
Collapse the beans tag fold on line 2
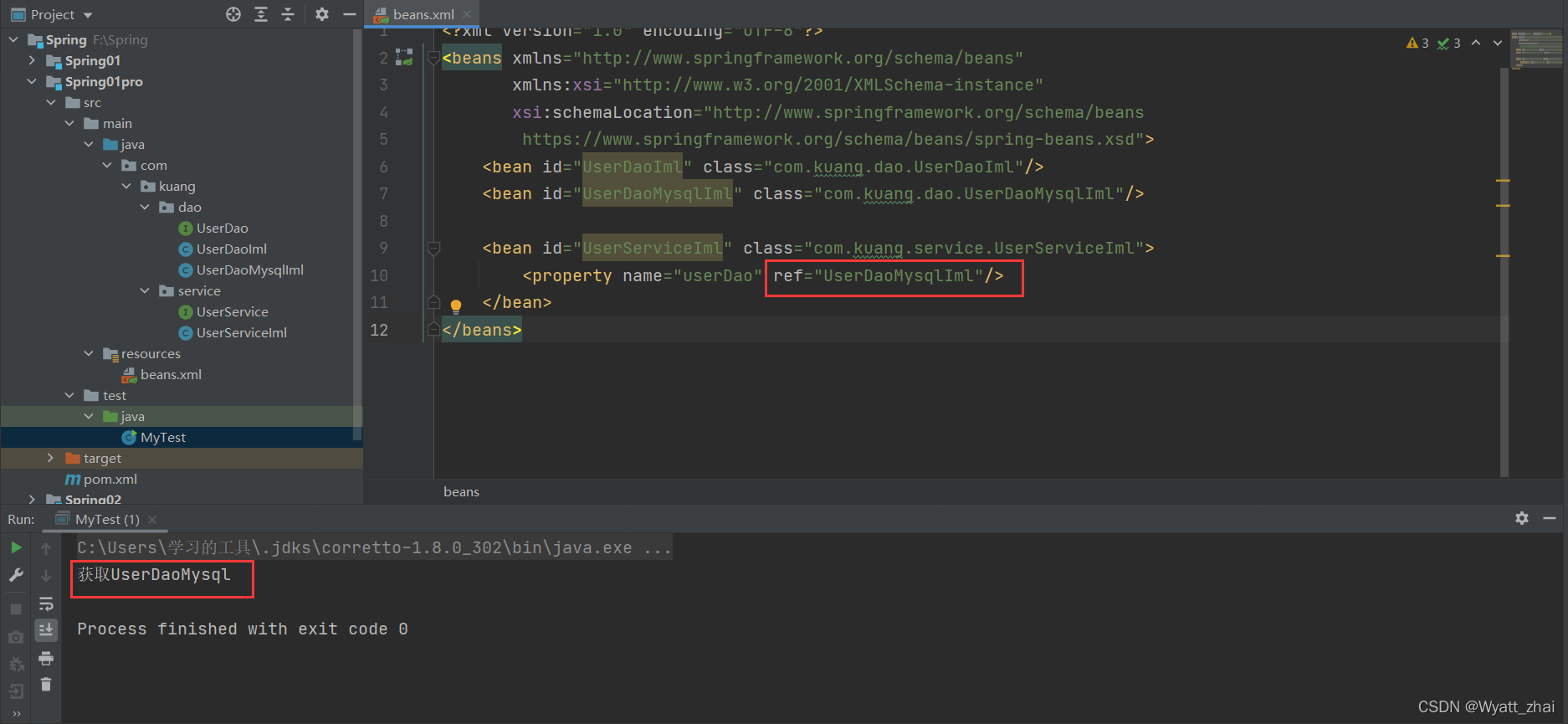[x=433, y=58]
